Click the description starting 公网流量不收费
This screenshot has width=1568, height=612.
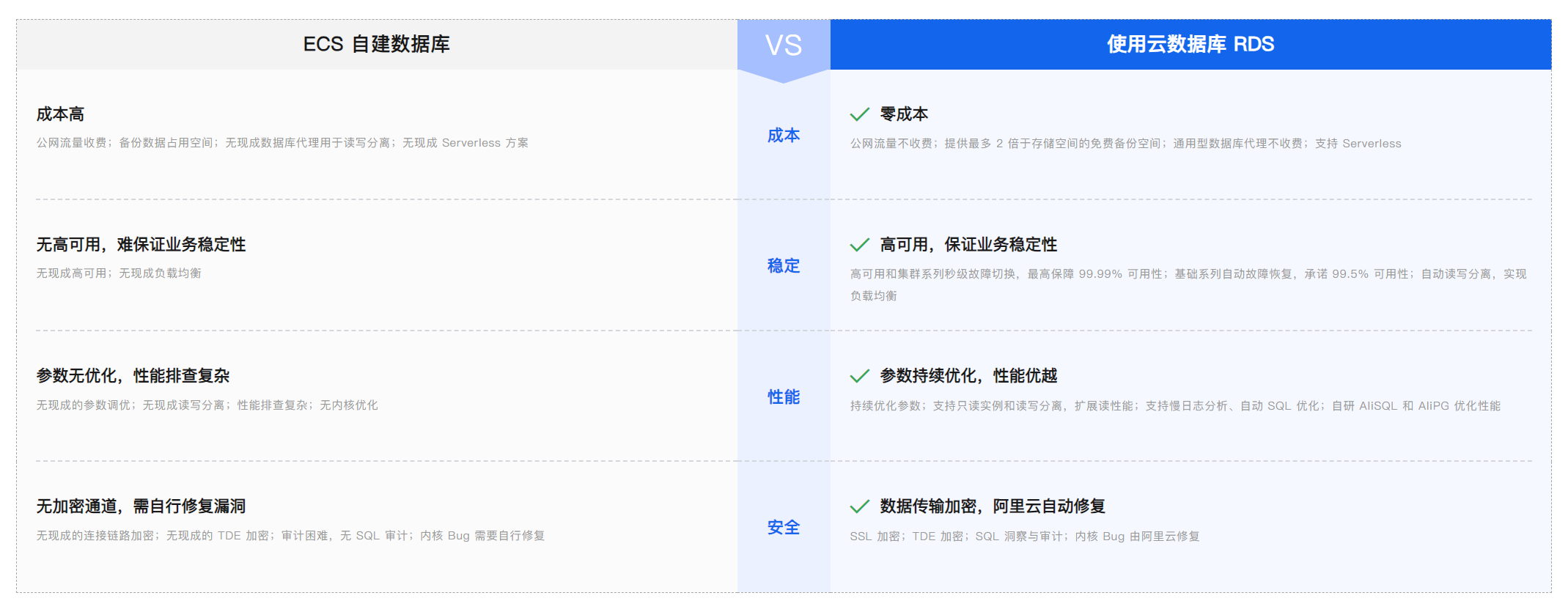point(1125,144)
